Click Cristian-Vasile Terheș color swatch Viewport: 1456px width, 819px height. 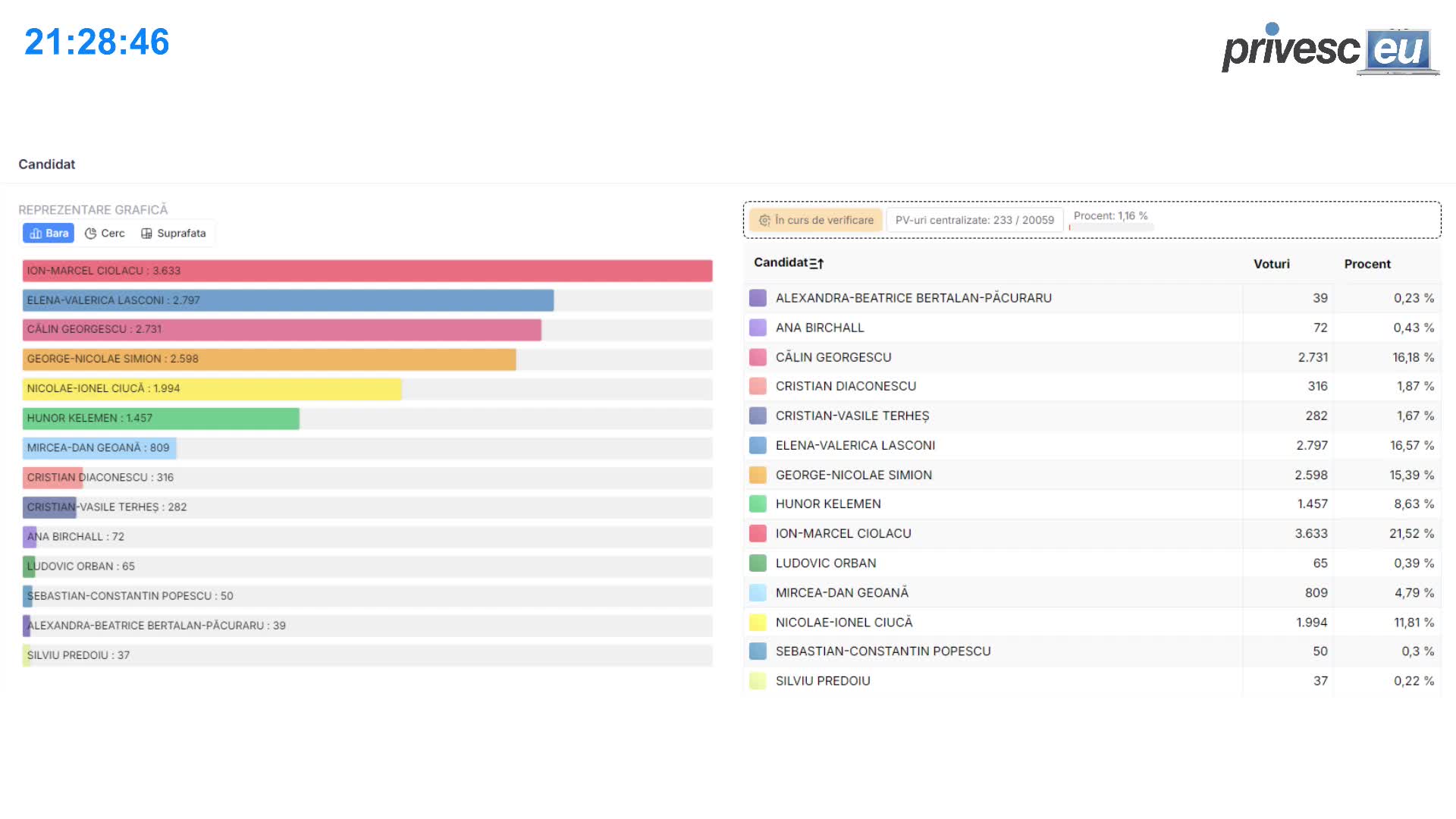[758, 416]
